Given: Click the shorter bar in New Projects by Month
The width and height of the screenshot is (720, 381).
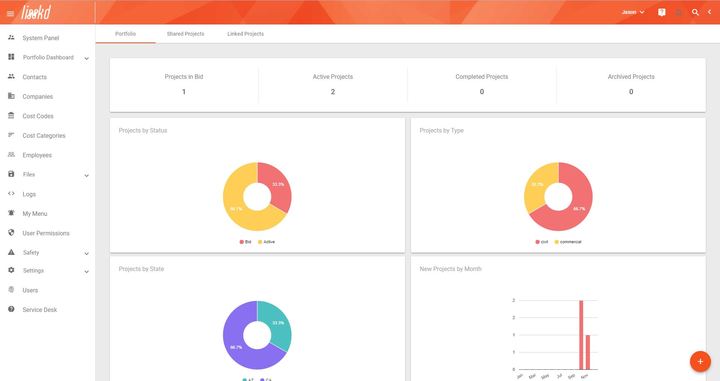Looking at the screenshot, I should (x=587, y=352).
